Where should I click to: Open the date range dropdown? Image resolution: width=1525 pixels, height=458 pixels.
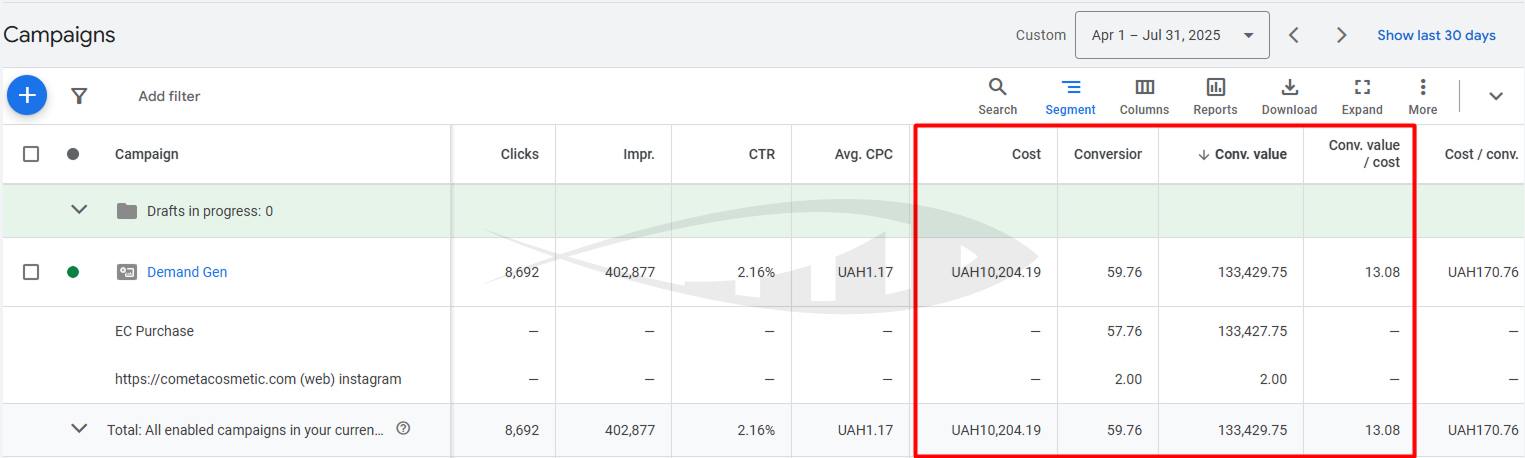[x=1171, y=35]
